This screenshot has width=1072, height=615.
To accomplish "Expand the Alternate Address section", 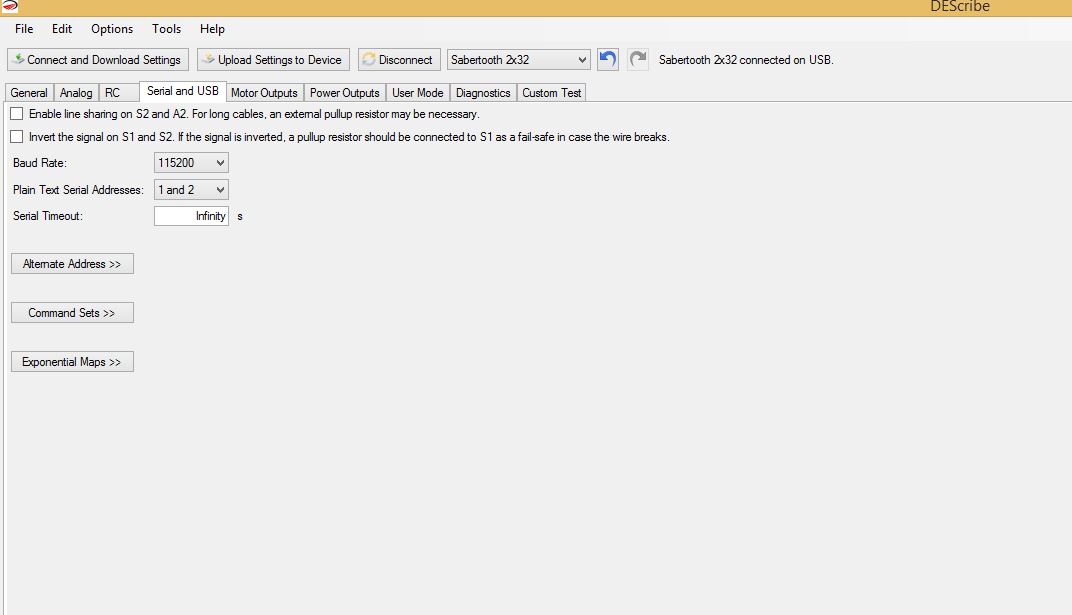I will (x=72, y=264).
